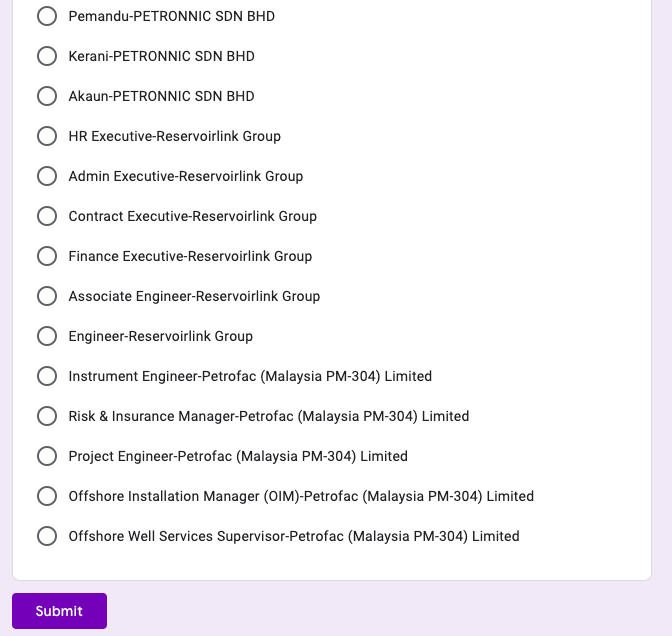The height and width of the screenshot is (636, 672).
Task: Select Finance Executive-Reservoirlink Group option
Action: 47,256
